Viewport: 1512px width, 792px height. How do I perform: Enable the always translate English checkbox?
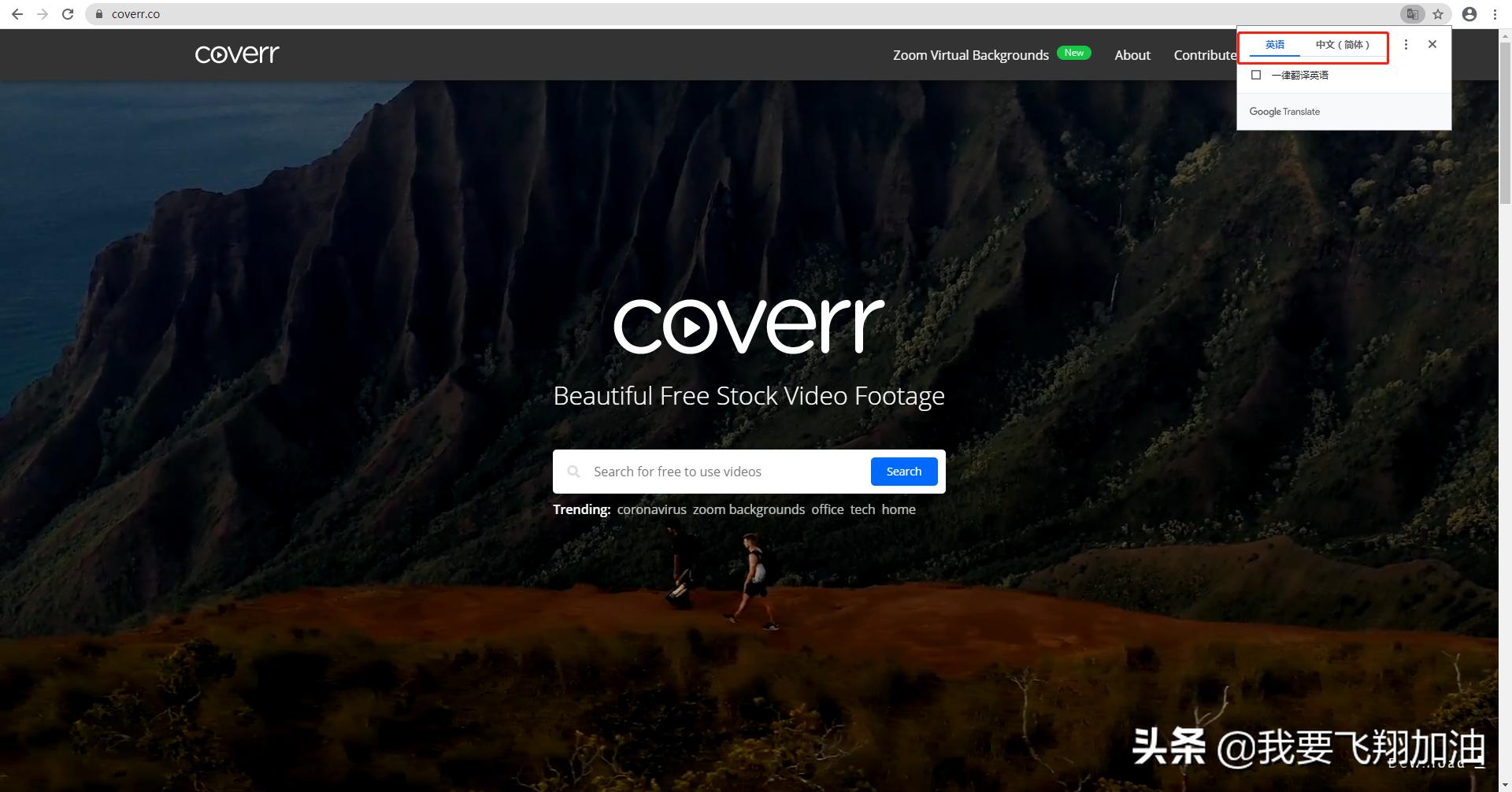pos(1256,75)
